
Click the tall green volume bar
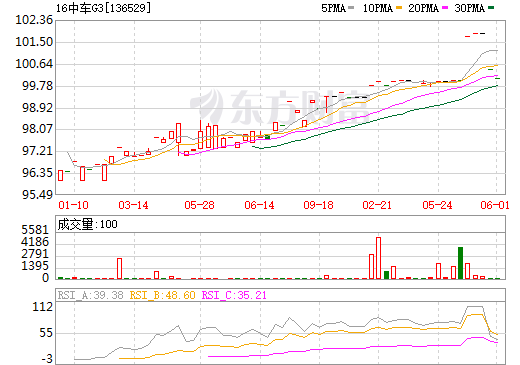(460, 263)
